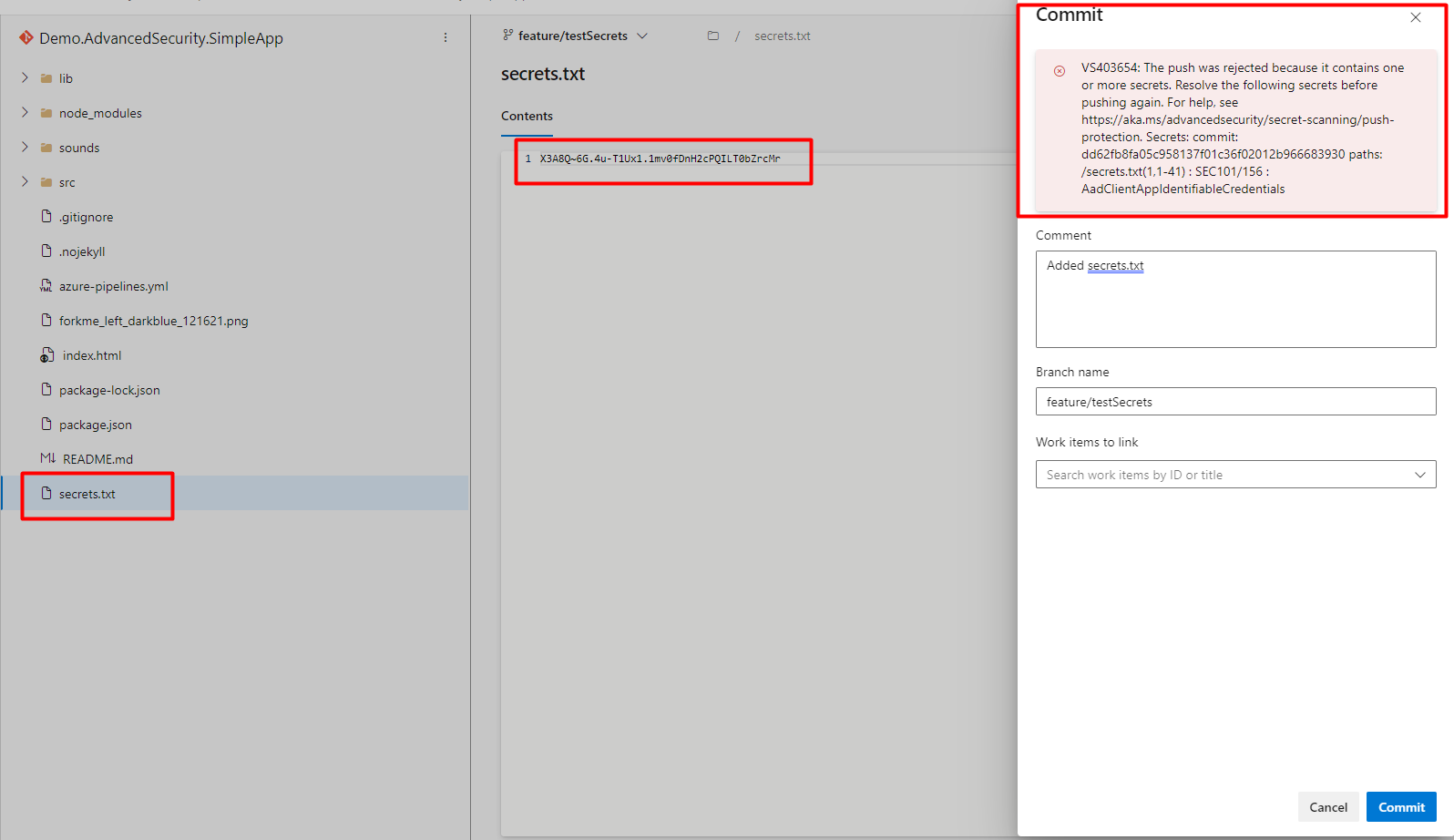Click the azure-pipelines.yml file icon
This screenshot has height=840, width=1454.
(46, 286)
